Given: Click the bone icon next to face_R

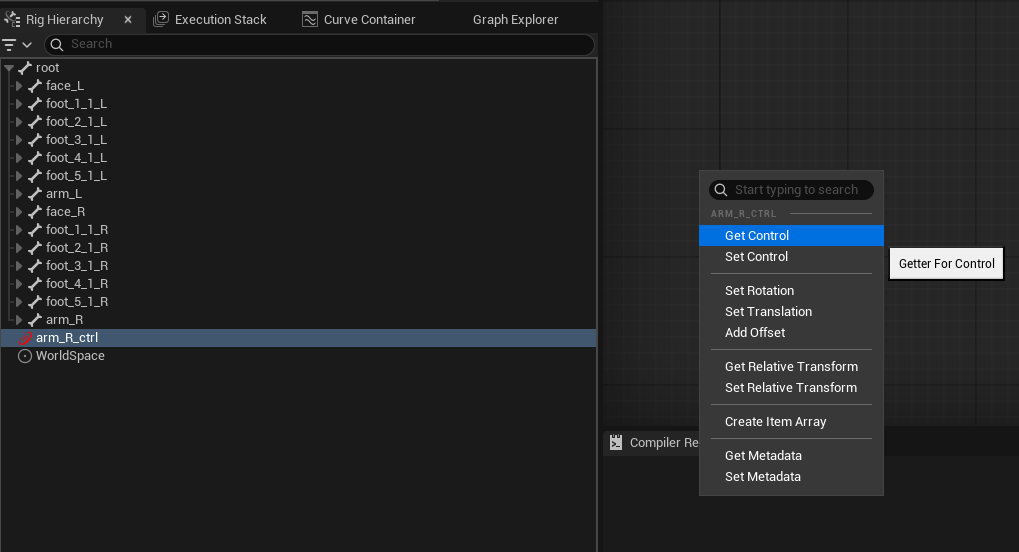Looking at the screenshot, I should click(x=35, y=212).
